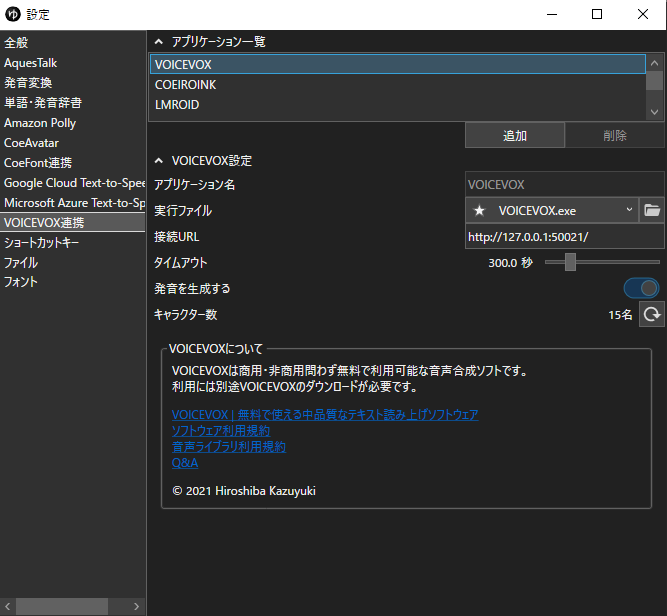The height and width of the screenshot is (616, 667).
Task: Select COEIROINK in the application list
Action: (186, 85)
